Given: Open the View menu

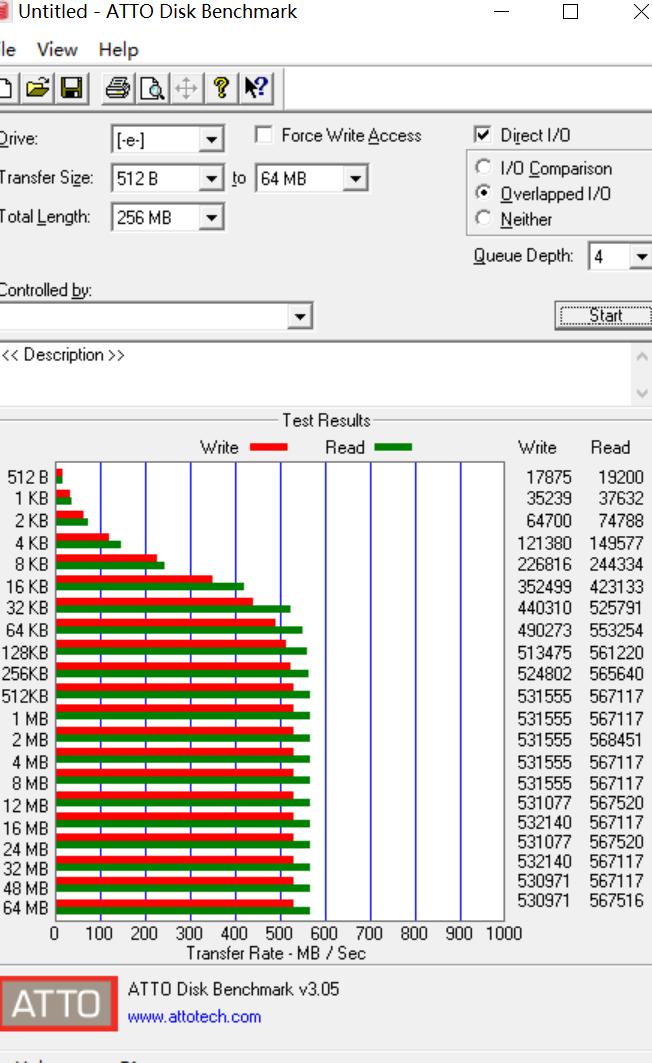Looking at the screenshot, I should coord(57,49).
